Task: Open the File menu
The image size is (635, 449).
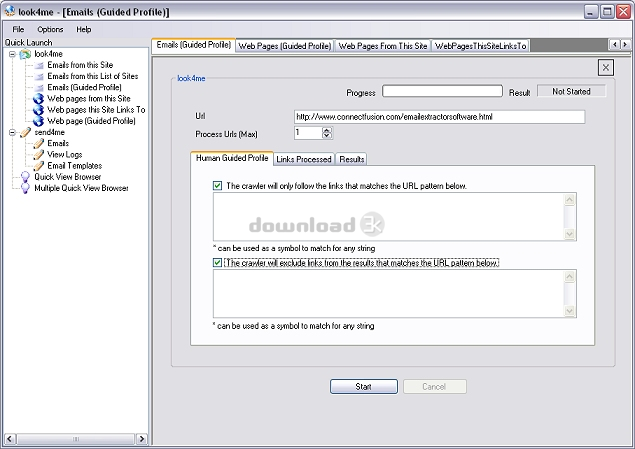Action: pos(18,29)
